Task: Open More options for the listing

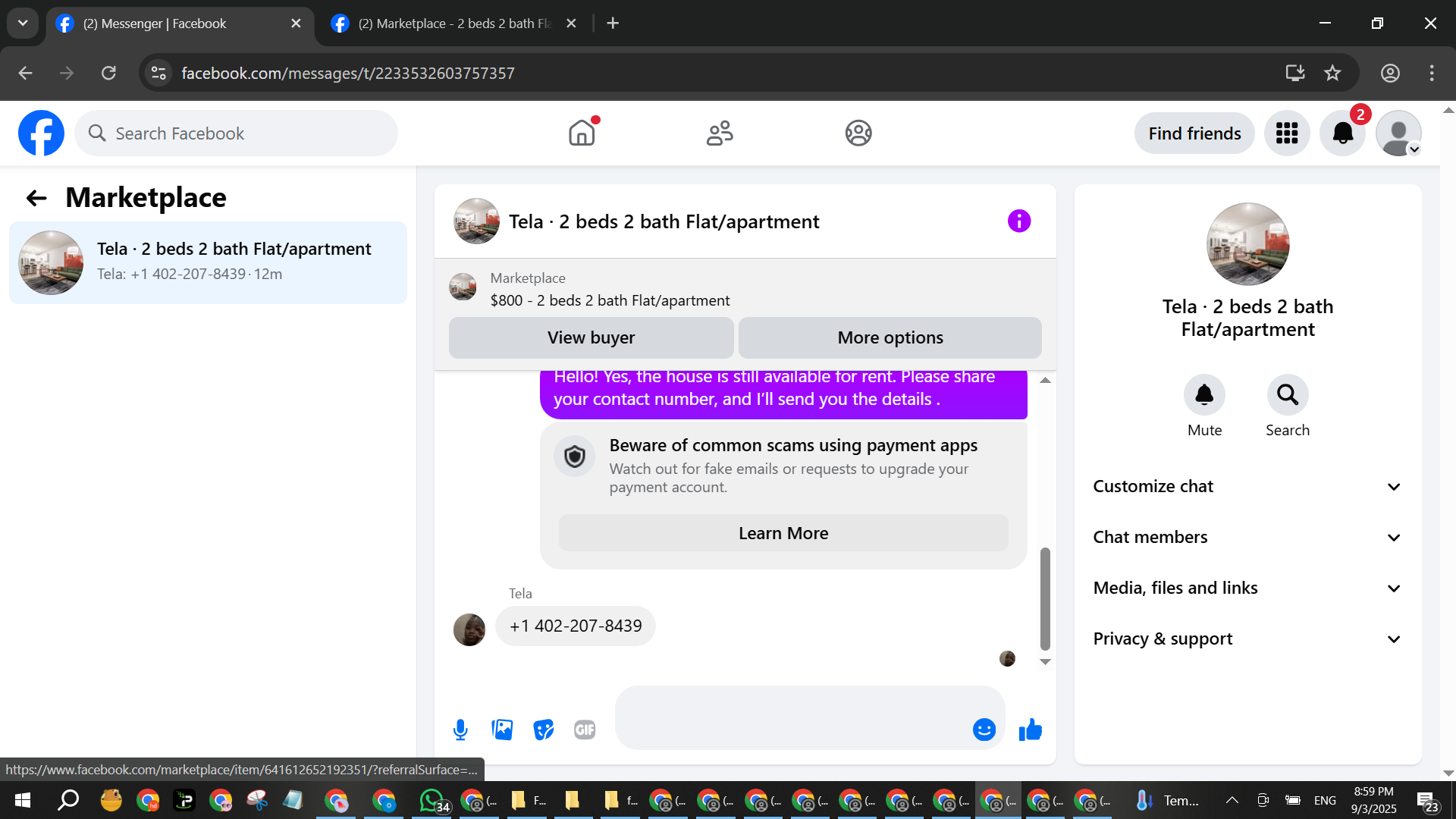Action: click(x=890, y=337)
